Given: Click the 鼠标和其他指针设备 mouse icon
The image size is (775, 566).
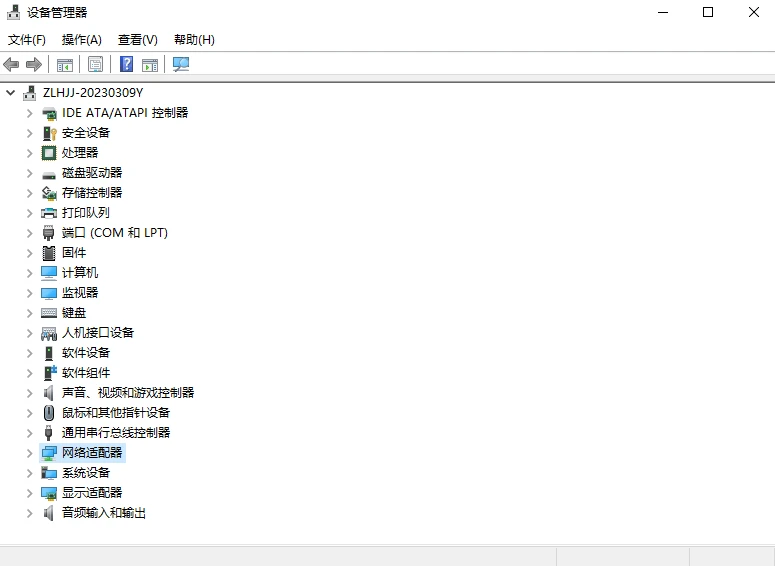Looking at the screenshot, I should click(x=48, y=413).
